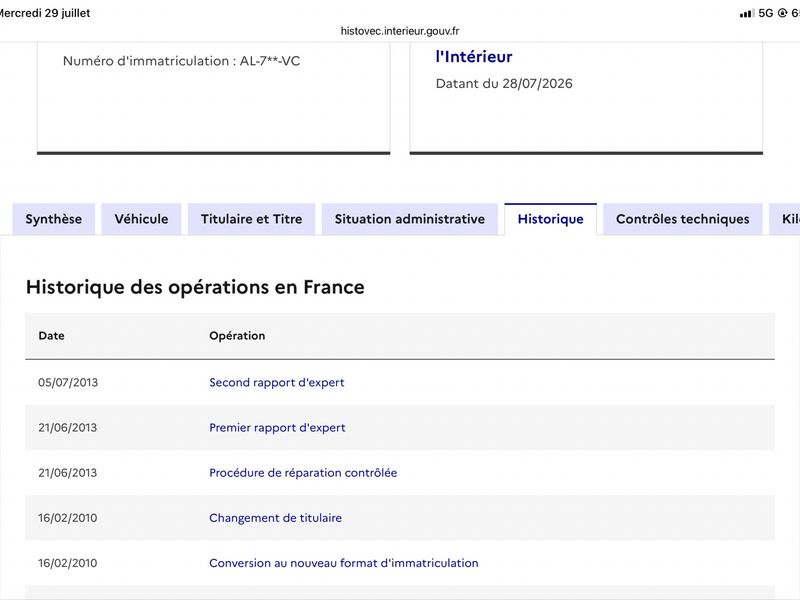Image resolution: width=800 pixels, height=600 pixels.
Task: Open the Véhicule tab
Action: pyautogui.click(x=141, y=219)
